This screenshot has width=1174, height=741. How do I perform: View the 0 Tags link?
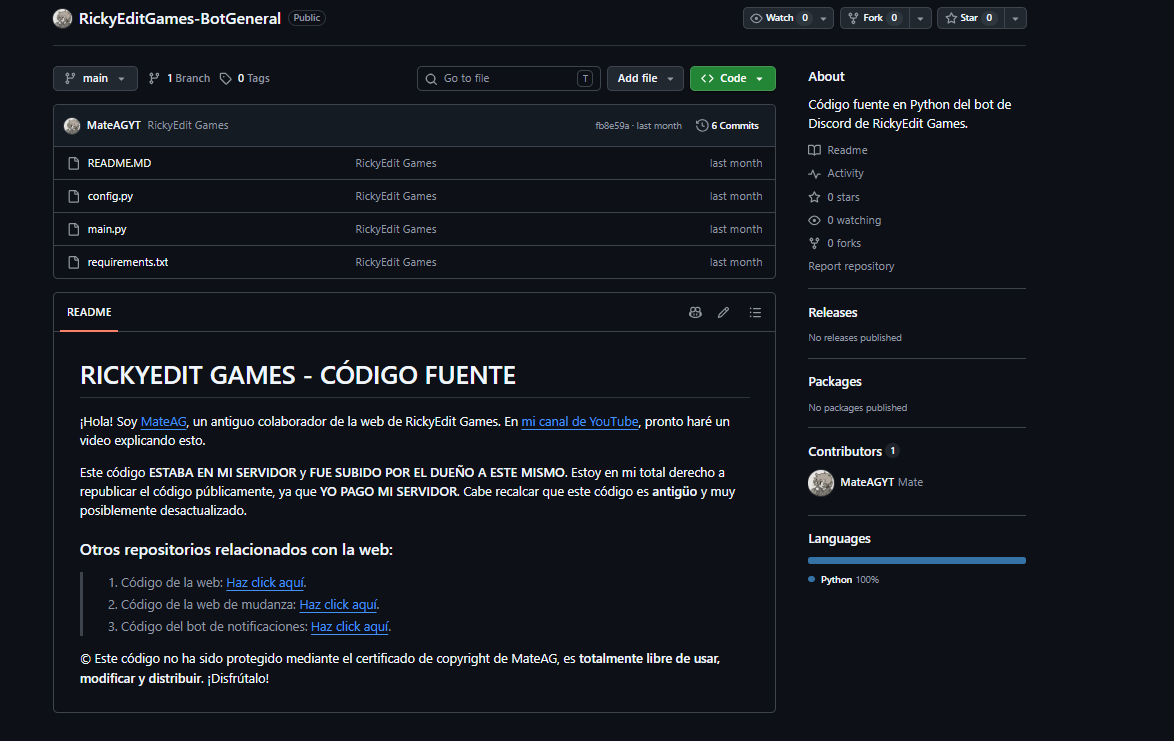click(x=245, y=79)
